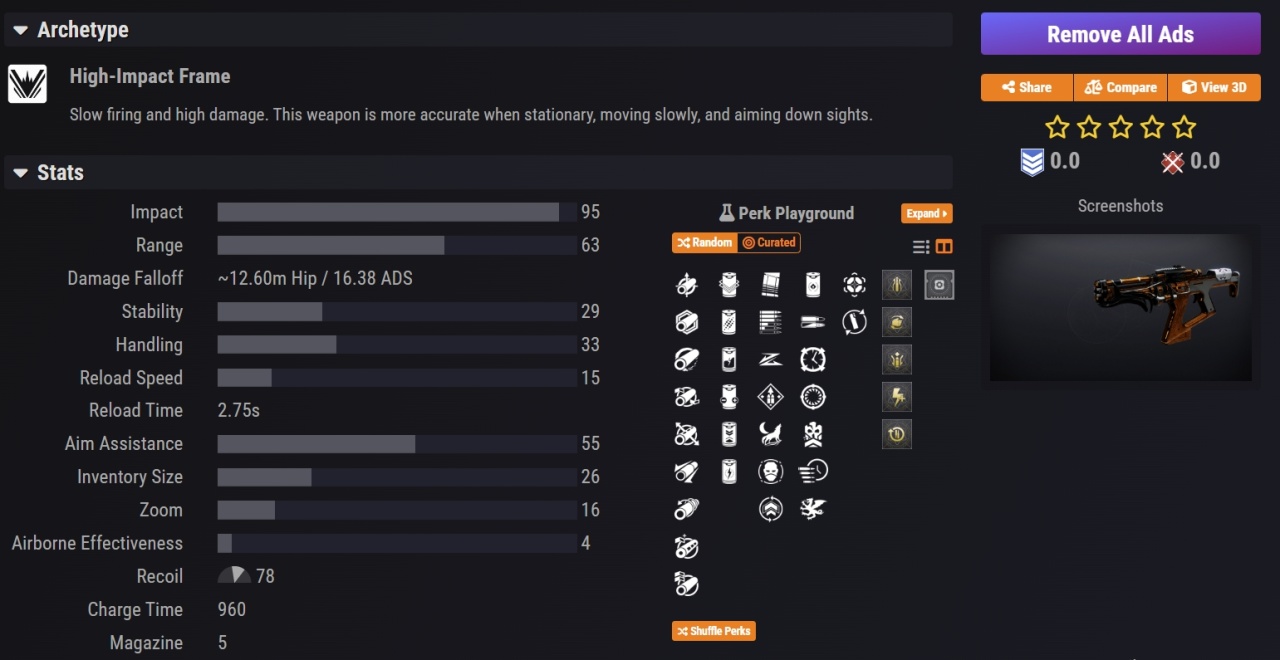Pick the stopwatch perk icon
Screen dimensions: 1280x660
pos(813,360)
